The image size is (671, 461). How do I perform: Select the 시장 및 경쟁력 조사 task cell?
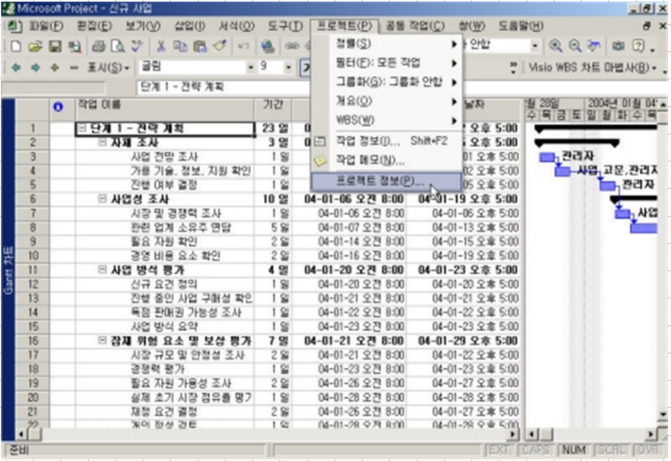pyautogui.click(x=165, y=213)
